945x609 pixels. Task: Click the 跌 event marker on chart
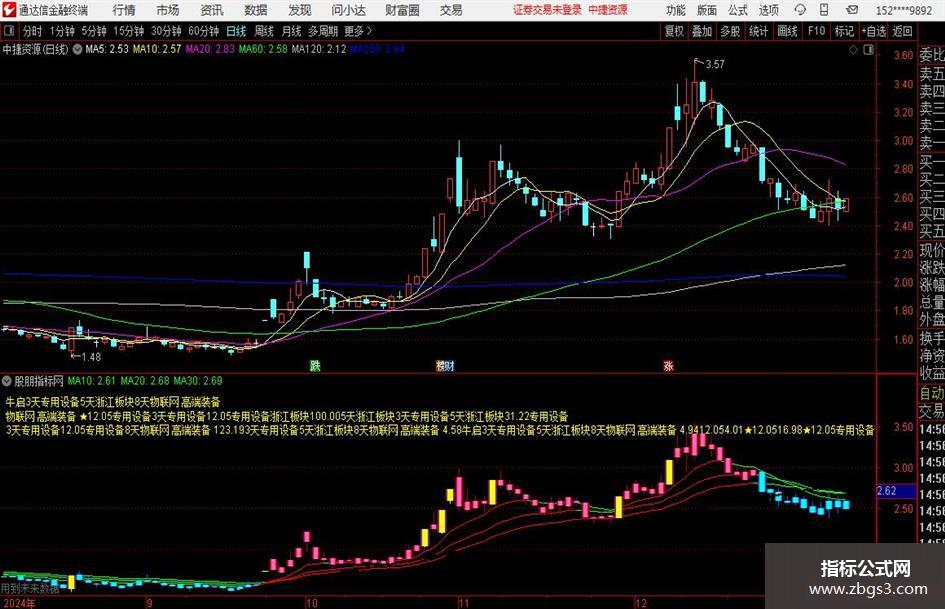click(x=315, y=365)
